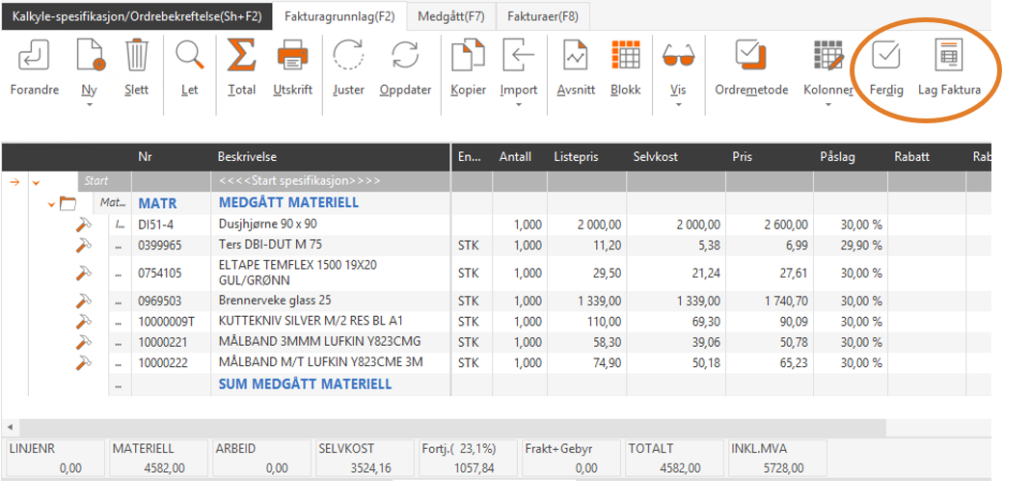1030x501 pixels.
Task: Select KUTTEKNIV SILVER M/2 RES BL A1
Action: coord(311,322)
